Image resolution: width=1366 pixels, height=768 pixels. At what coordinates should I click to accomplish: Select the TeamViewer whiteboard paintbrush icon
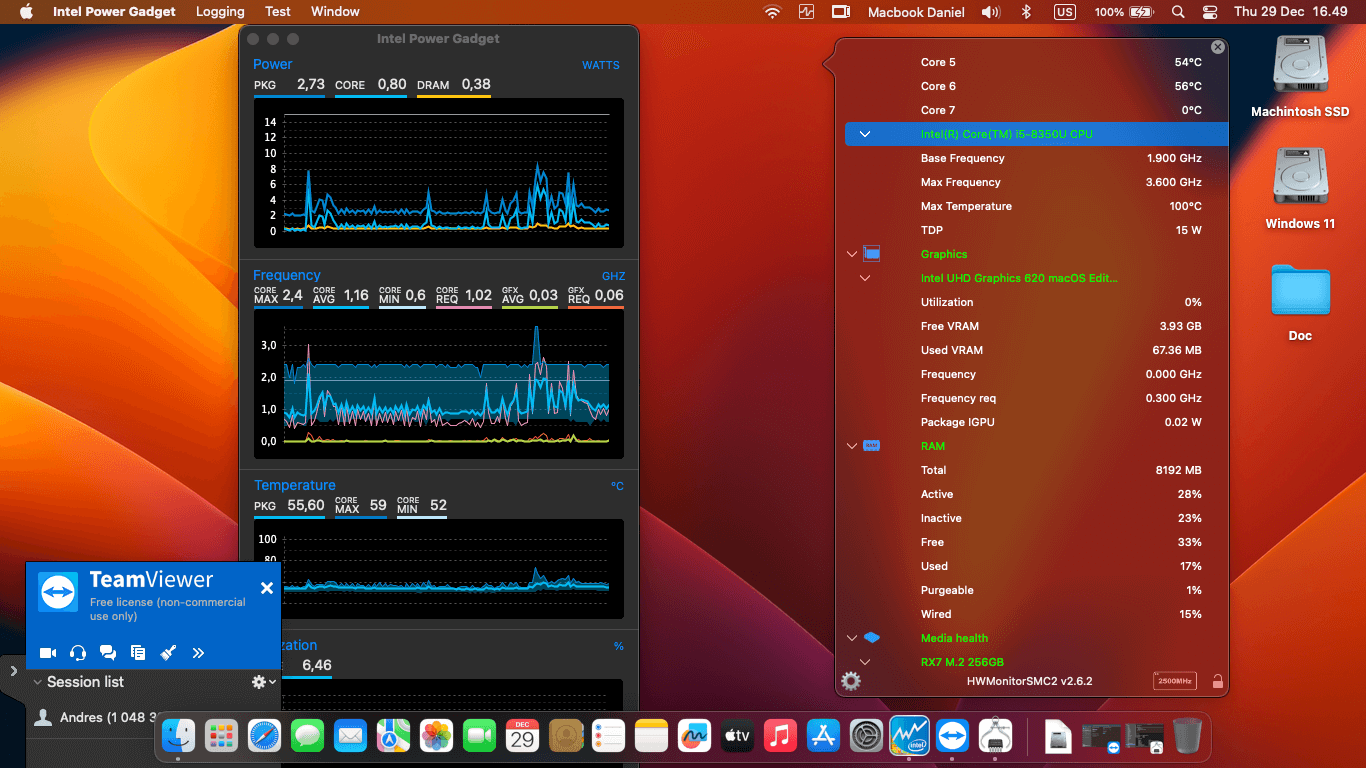[x=168, y=652]
